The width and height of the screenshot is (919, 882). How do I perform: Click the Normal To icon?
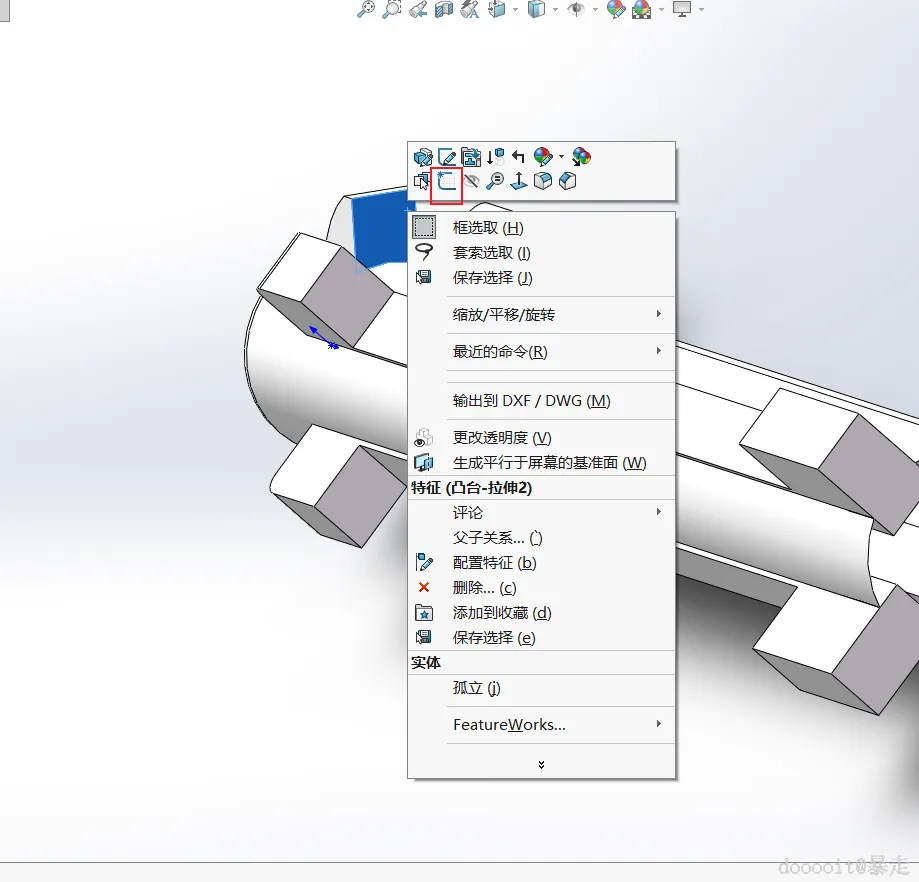pyautogui.click(x=519, y=181)
